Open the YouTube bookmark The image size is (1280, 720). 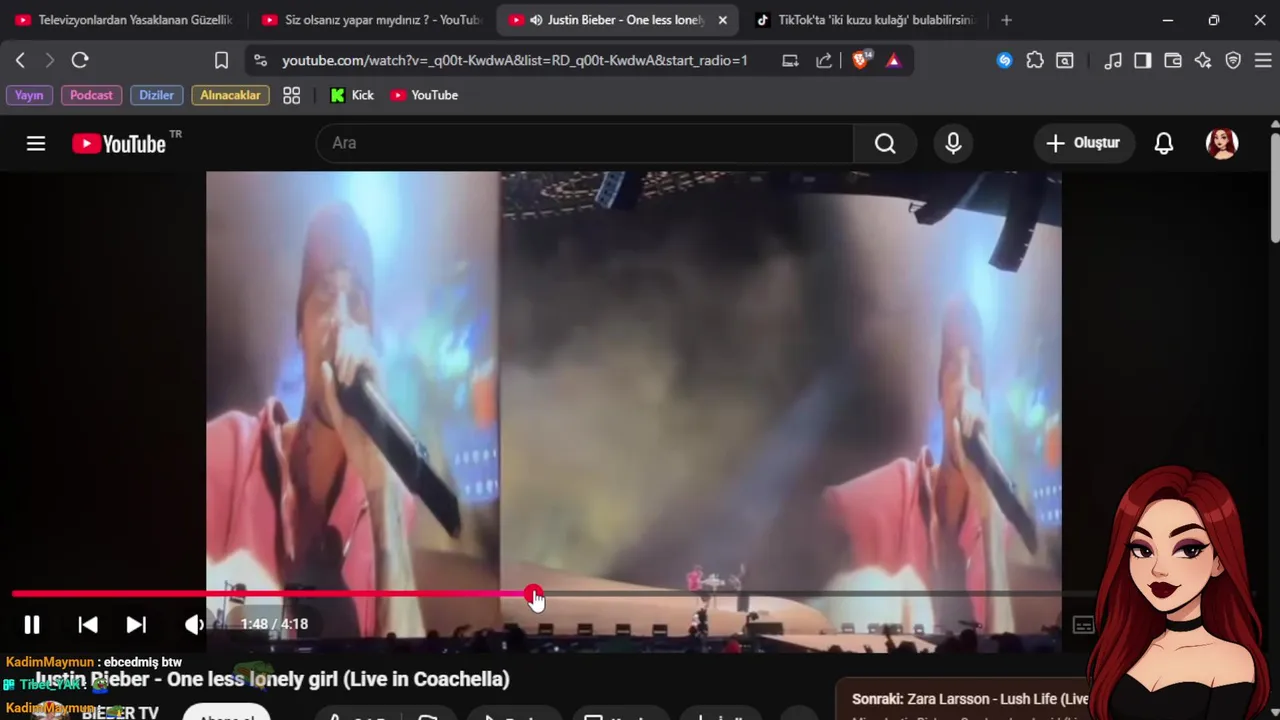[424, 95]
